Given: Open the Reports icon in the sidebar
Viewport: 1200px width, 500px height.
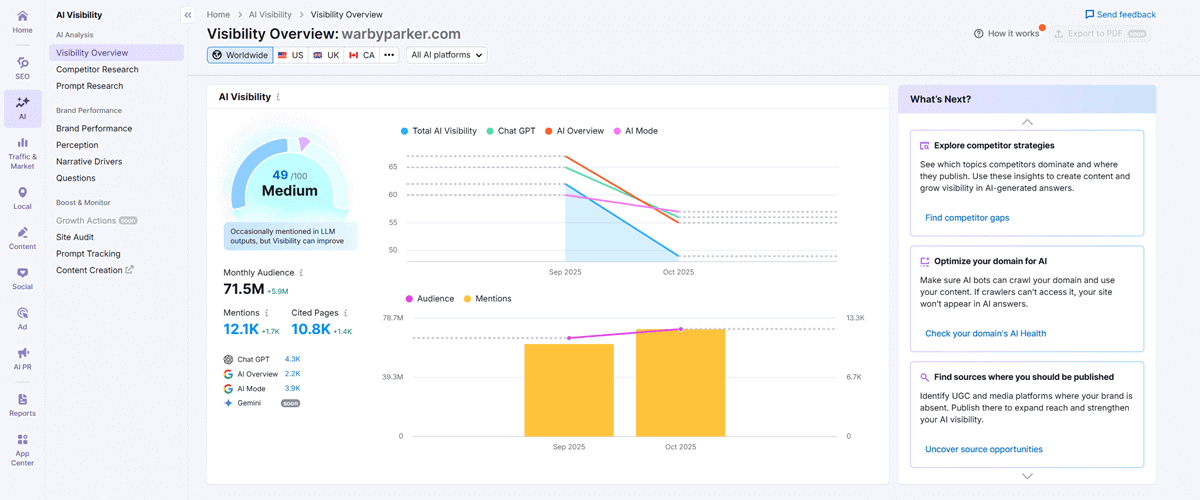Looking at the screenshot, I should point(22,399).
